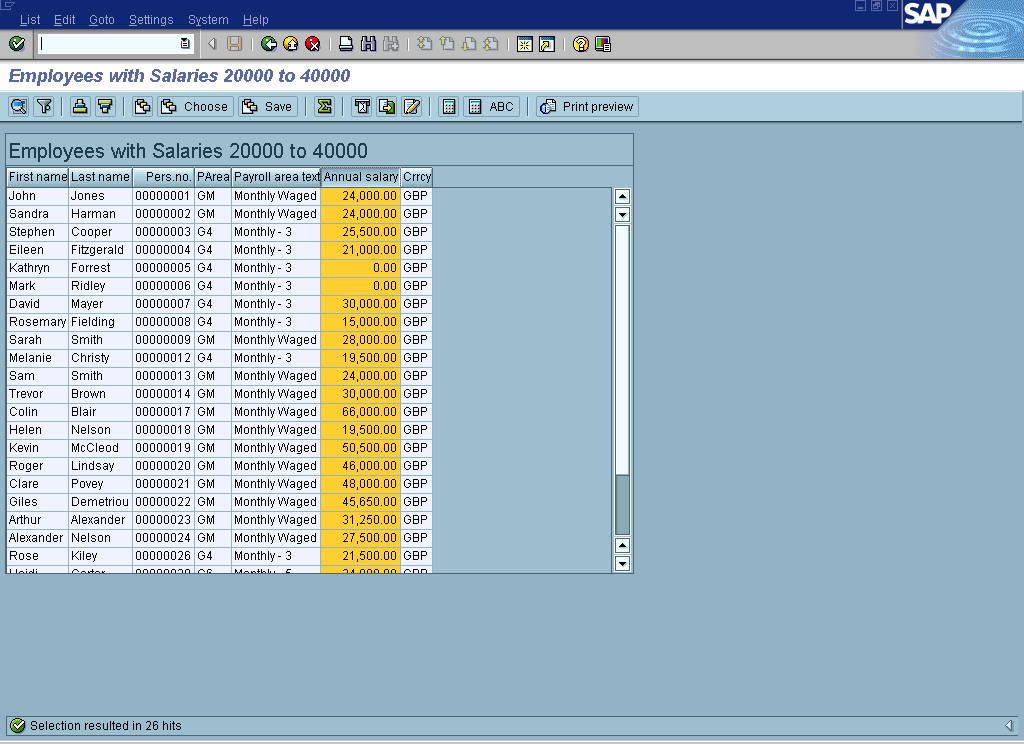Select the Last name column header
Screen dimensions: 1024x744
(x=100, y=177)
